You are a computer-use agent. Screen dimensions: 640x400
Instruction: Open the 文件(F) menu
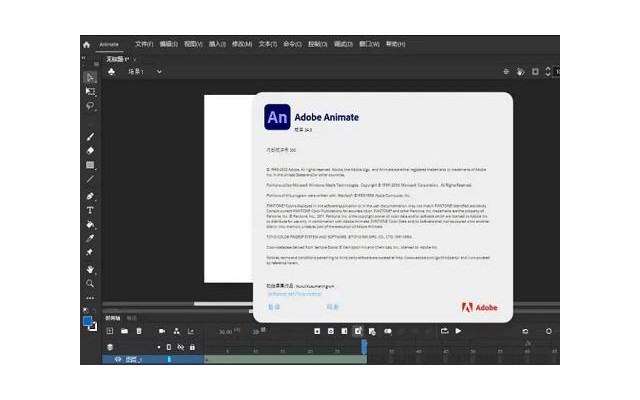[x=144, y=44]
